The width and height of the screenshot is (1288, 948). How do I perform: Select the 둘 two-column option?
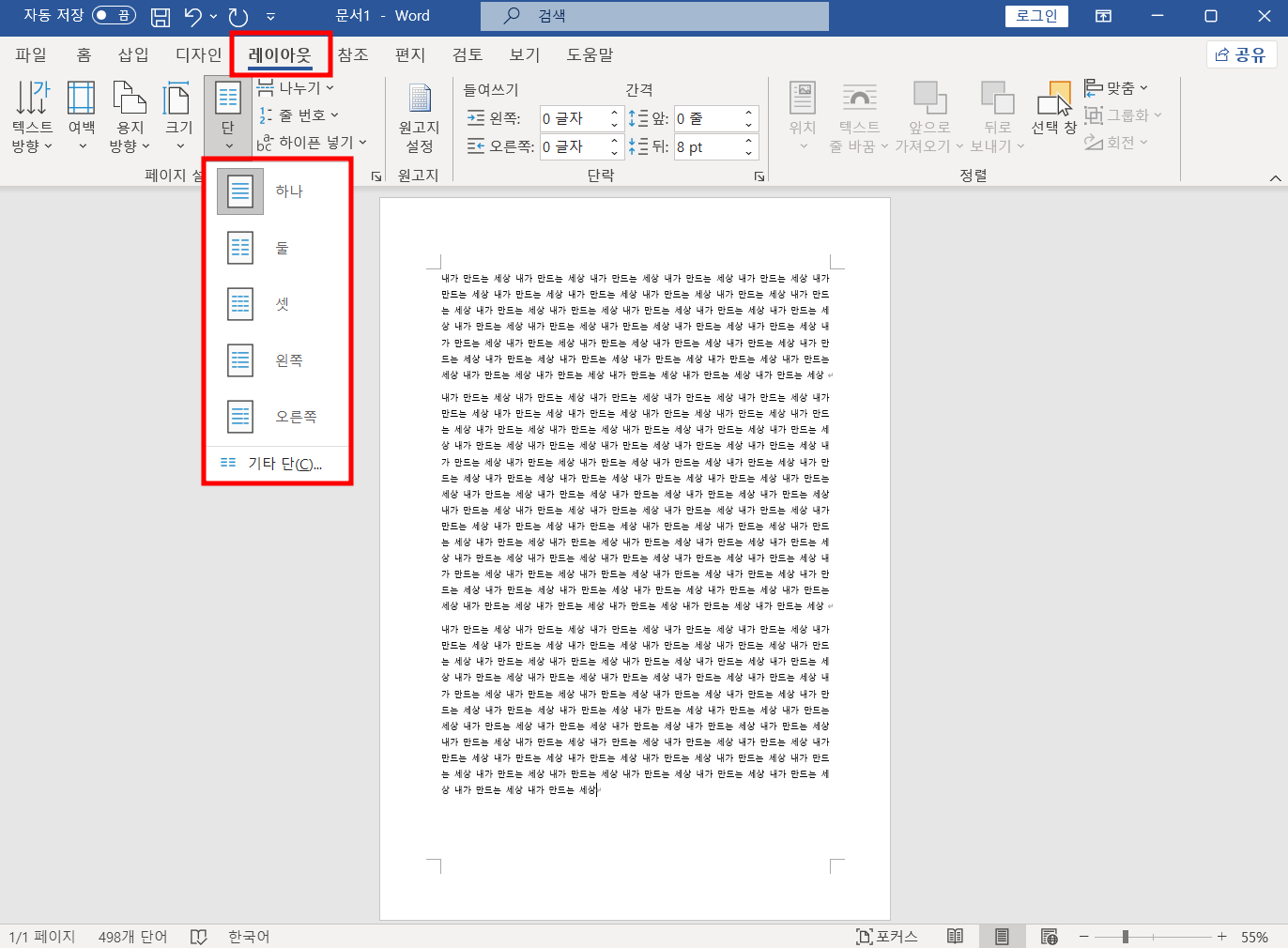coord(277,248)
